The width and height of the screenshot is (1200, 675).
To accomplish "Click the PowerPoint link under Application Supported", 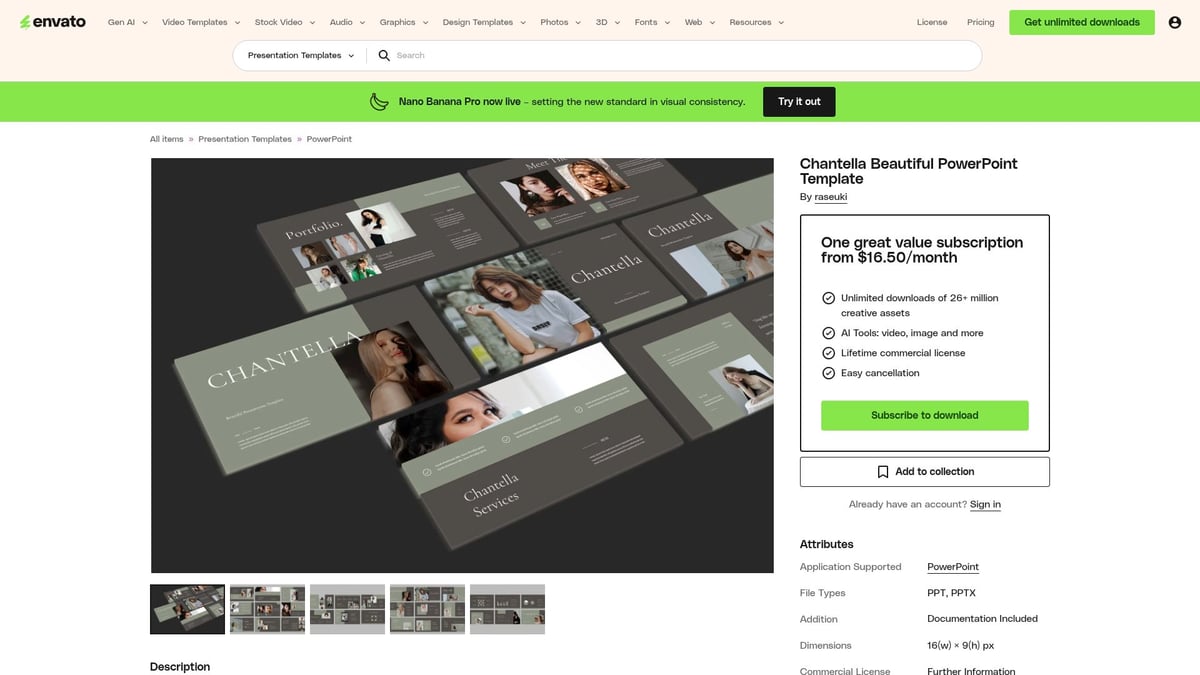I will [952, 566].
